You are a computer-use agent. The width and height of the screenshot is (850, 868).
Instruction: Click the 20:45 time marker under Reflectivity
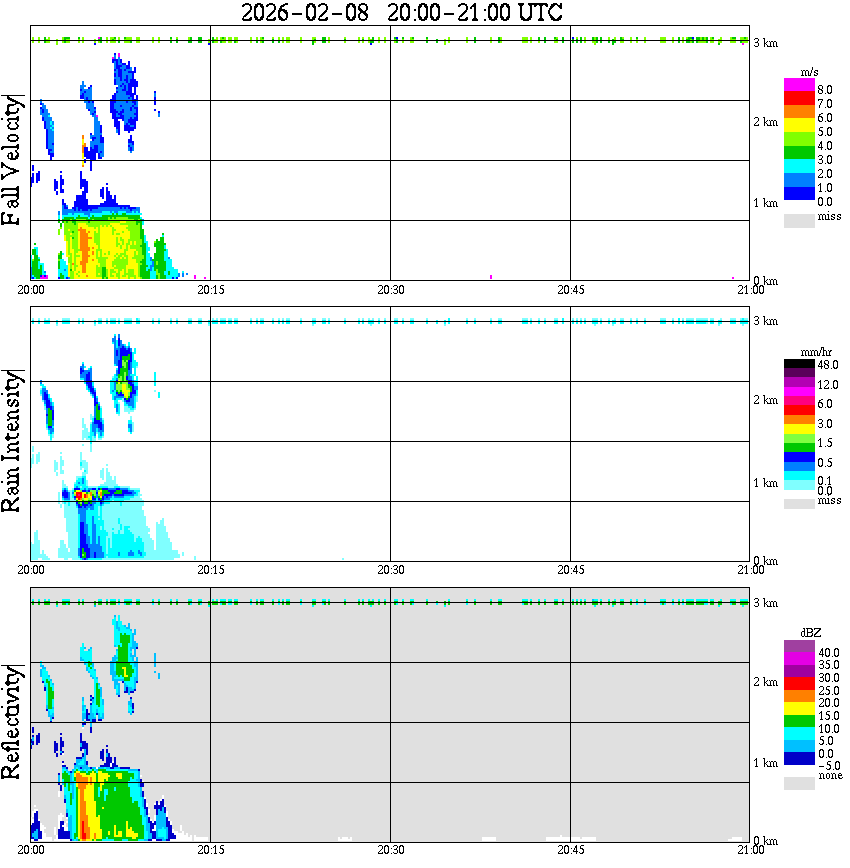(x=570, y=850)
